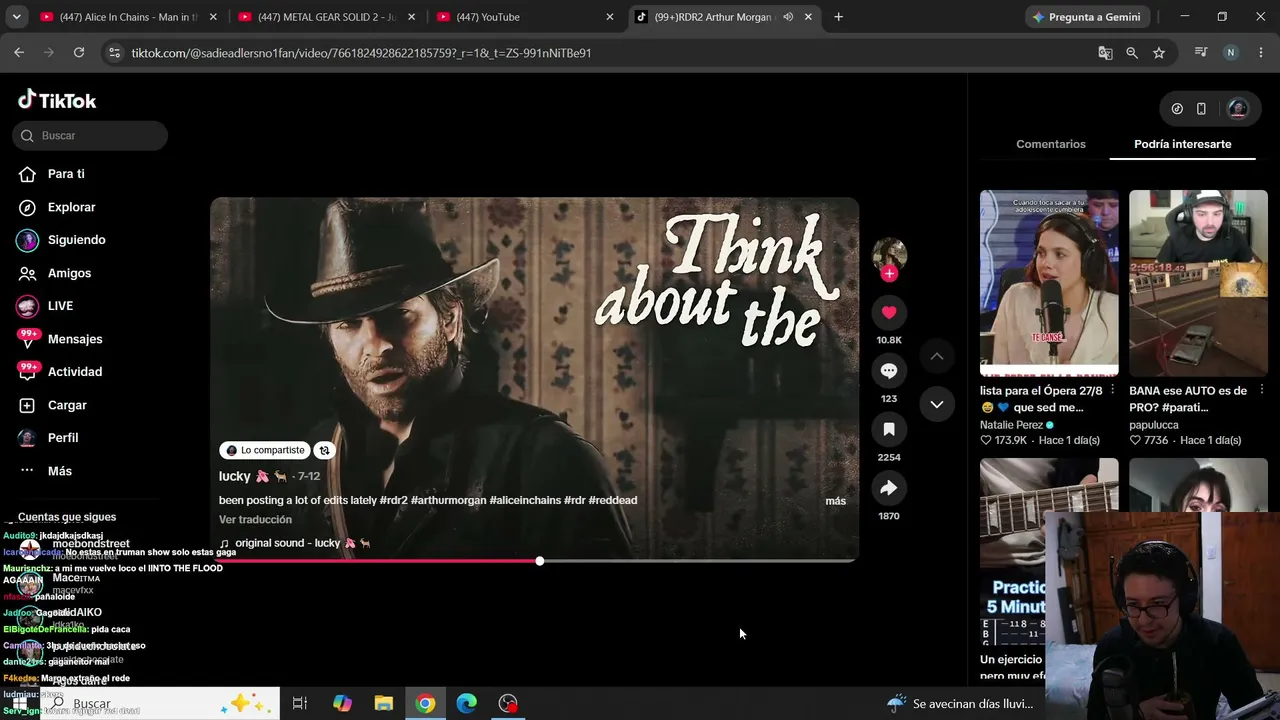The height and width of the screenshot is (720, 1280).
Task: Open Chrome's translate page icon
Action: [1105, 53]
